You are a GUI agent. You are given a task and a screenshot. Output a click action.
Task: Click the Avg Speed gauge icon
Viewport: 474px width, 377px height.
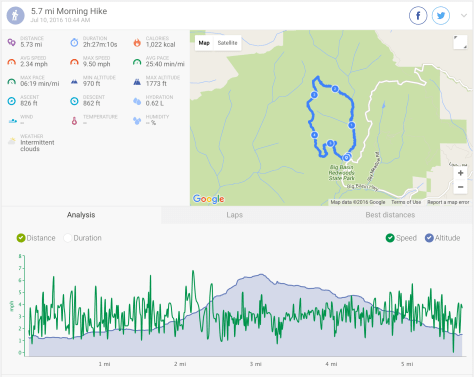coord(12,62)
